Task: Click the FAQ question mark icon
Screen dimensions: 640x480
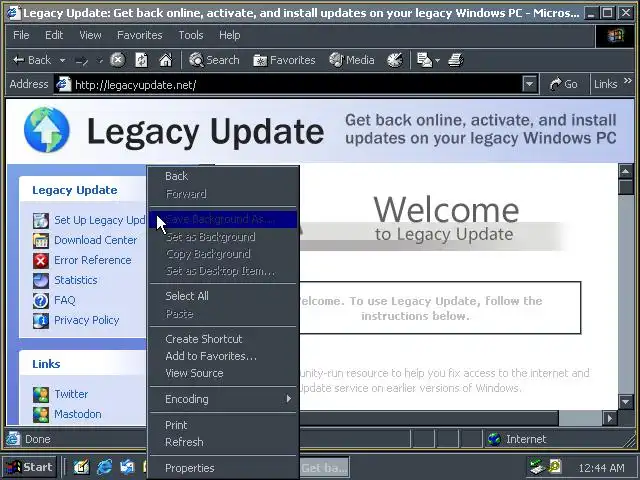Action: [41, 300]
